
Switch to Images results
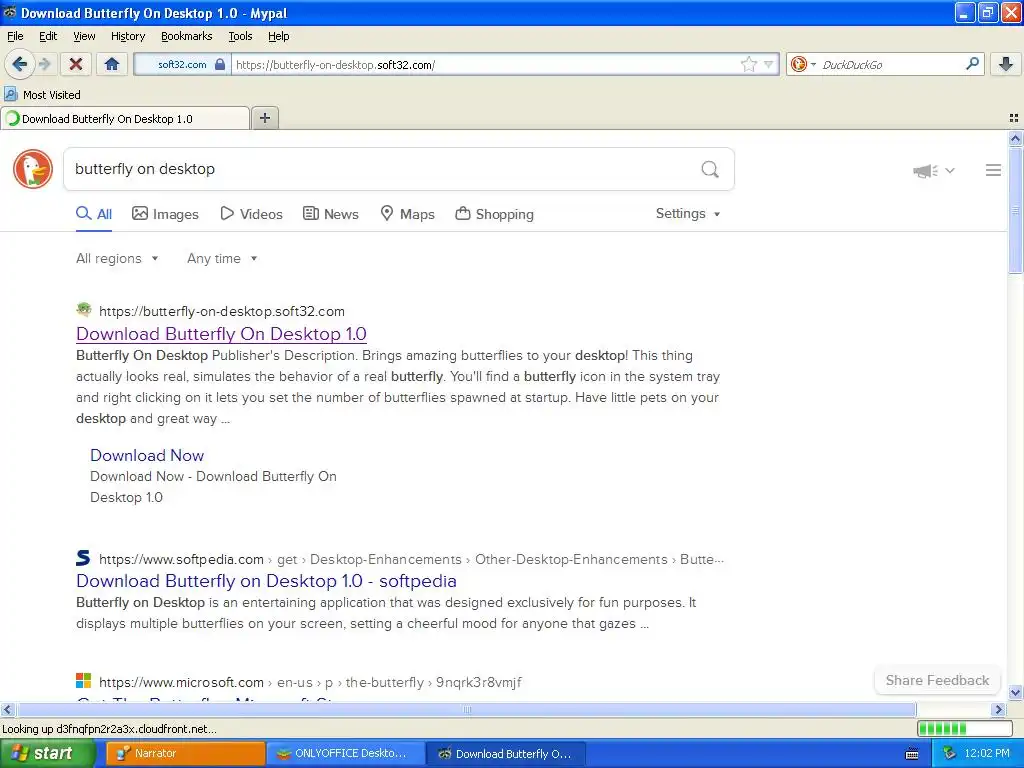pyautogui.click(x=165, y=214)
